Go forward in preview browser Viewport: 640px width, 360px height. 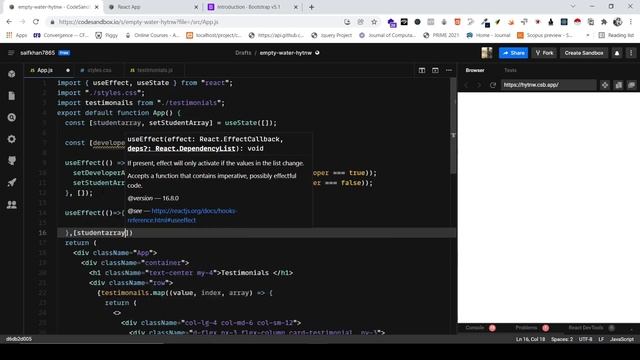(479, 85)
